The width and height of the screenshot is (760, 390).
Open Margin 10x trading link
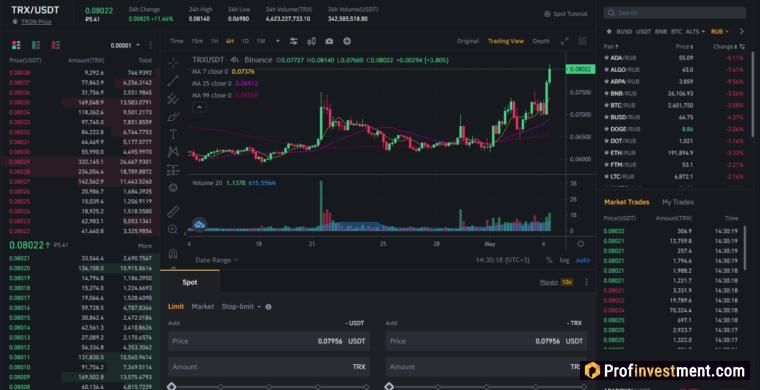(x=556, y=282)
